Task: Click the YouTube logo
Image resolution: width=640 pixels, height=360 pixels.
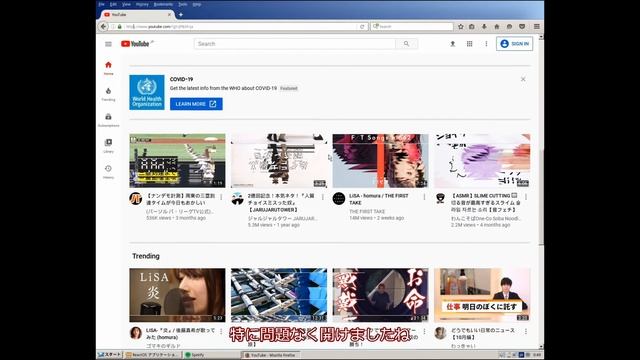Action: point(135,44)
